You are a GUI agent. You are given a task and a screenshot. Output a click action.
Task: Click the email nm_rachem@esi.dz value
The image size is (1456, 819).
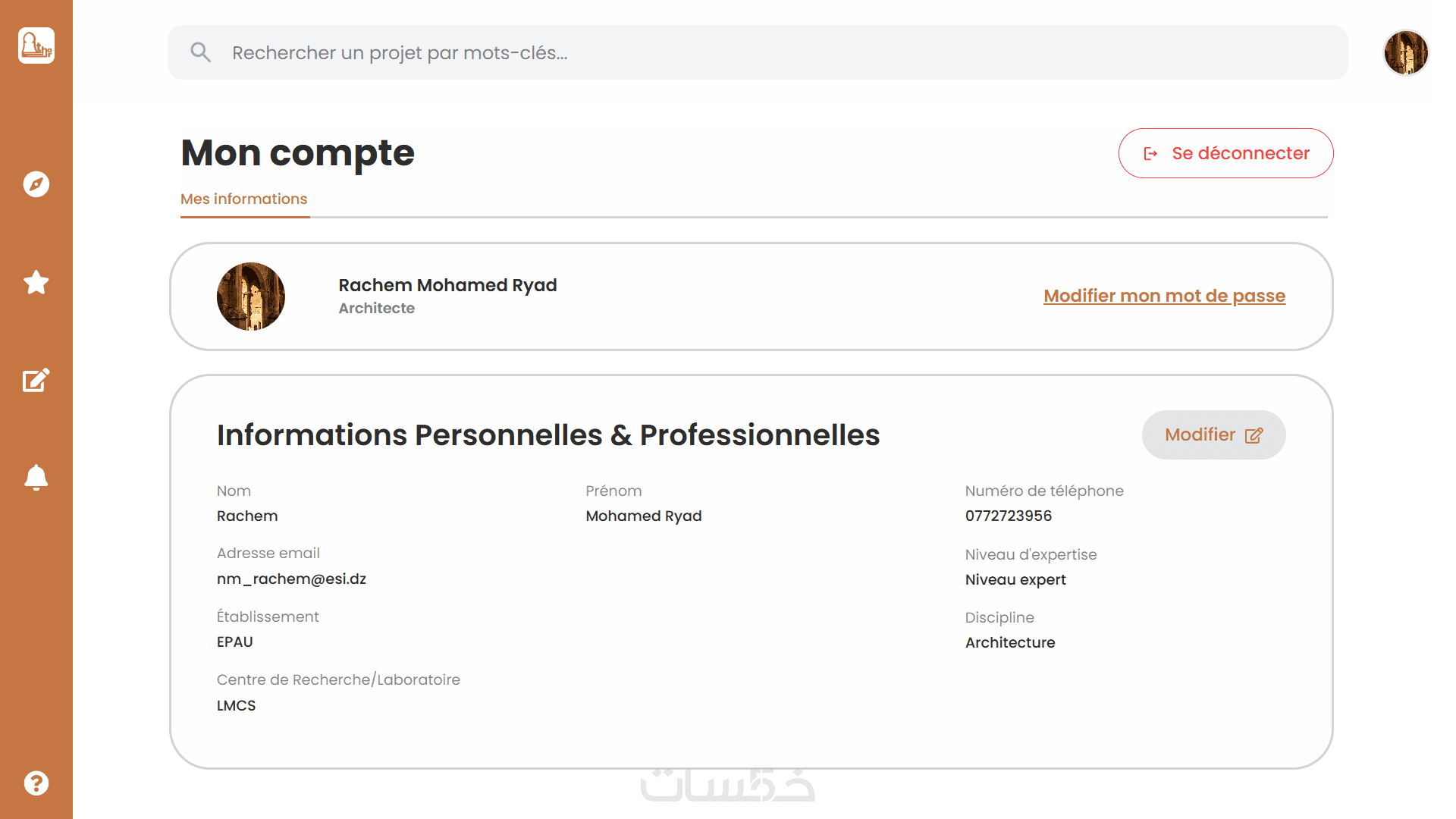(x=291, y=579)
